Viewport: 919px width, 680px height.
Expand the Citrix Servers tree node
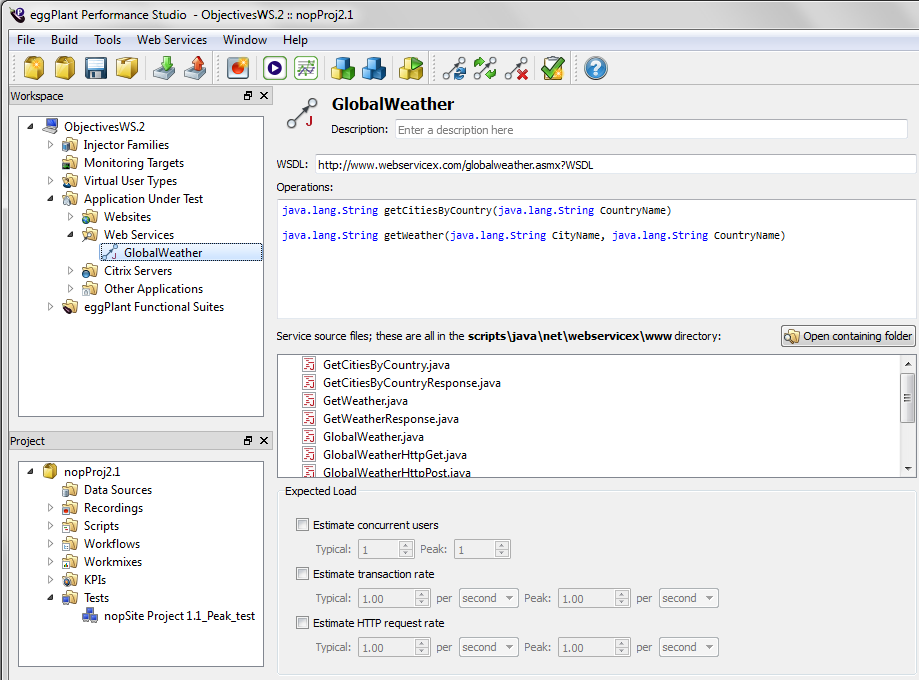[x=70, y=271]
